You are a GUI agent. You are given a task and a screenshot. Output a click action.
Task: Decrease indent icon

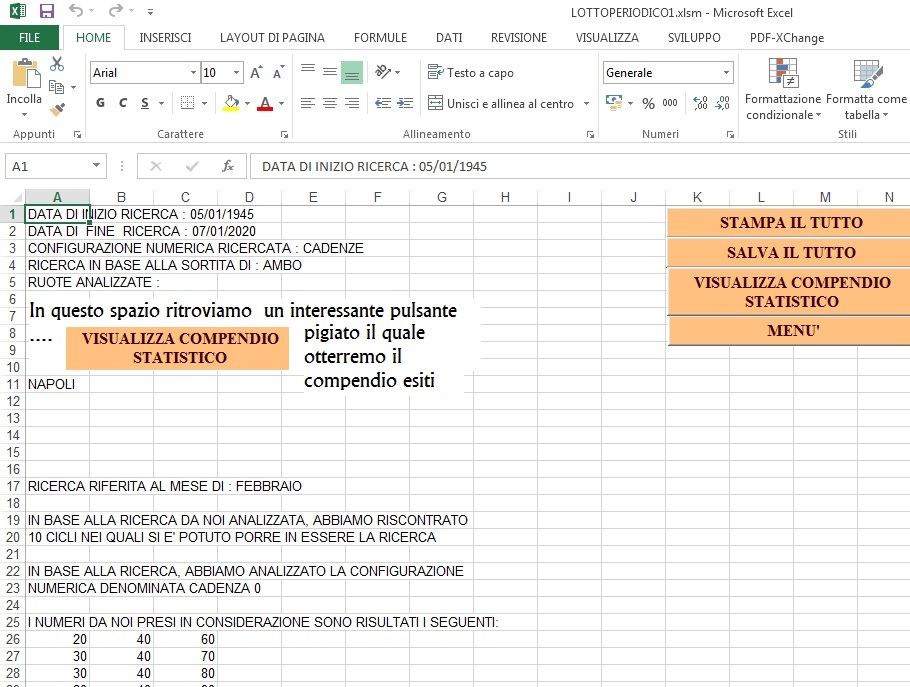(382, 103)
